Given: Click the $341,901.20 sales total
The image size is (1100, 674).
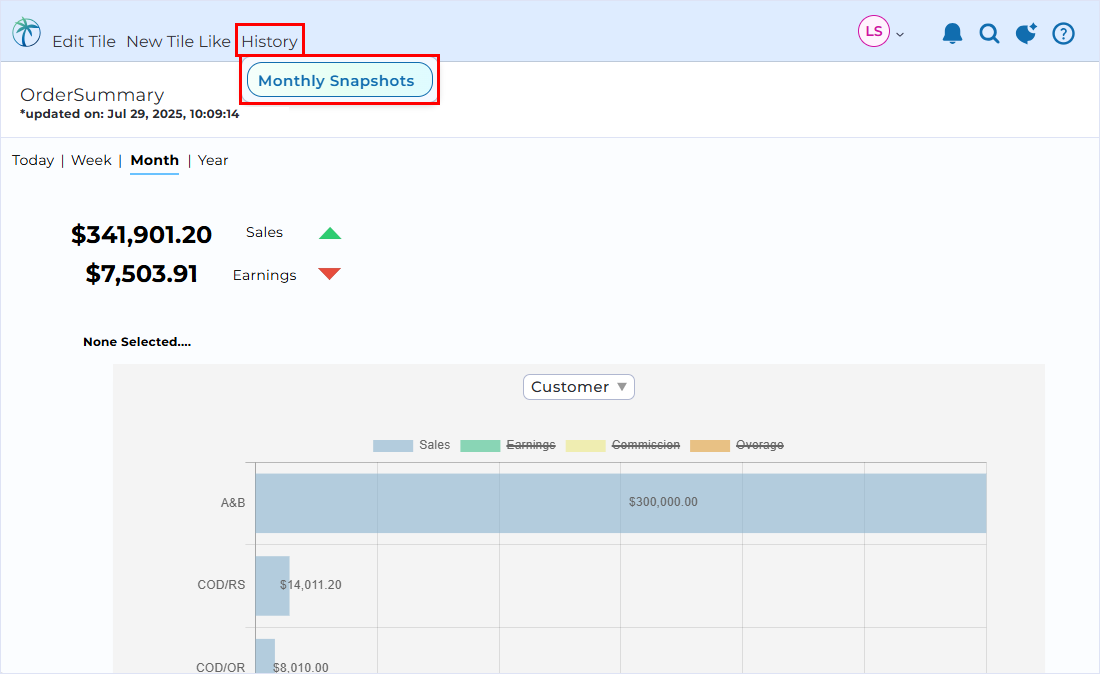Looking at the screenshot, I should coord(141,234).
